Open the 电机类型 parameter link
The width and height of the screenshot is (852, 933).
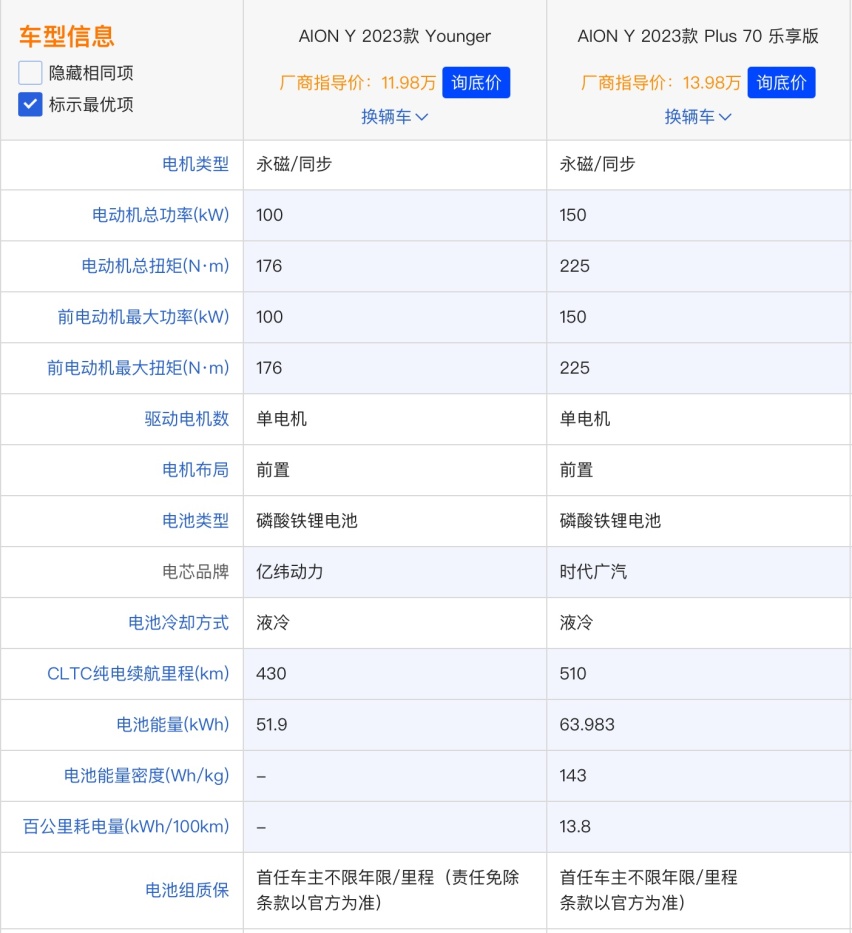195,164
